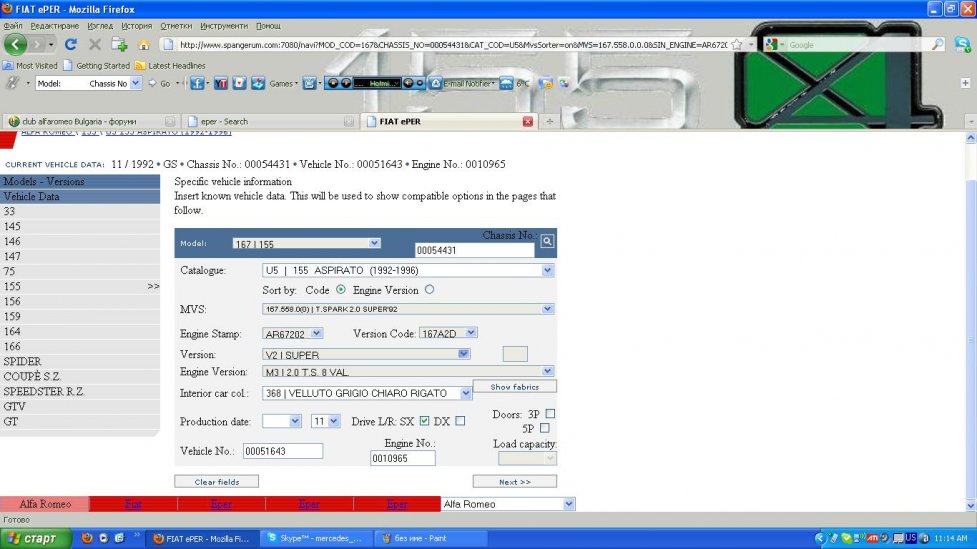Open Skype from the Windows taskbar
Screen dimensions: 977x549
coord(314,538)
